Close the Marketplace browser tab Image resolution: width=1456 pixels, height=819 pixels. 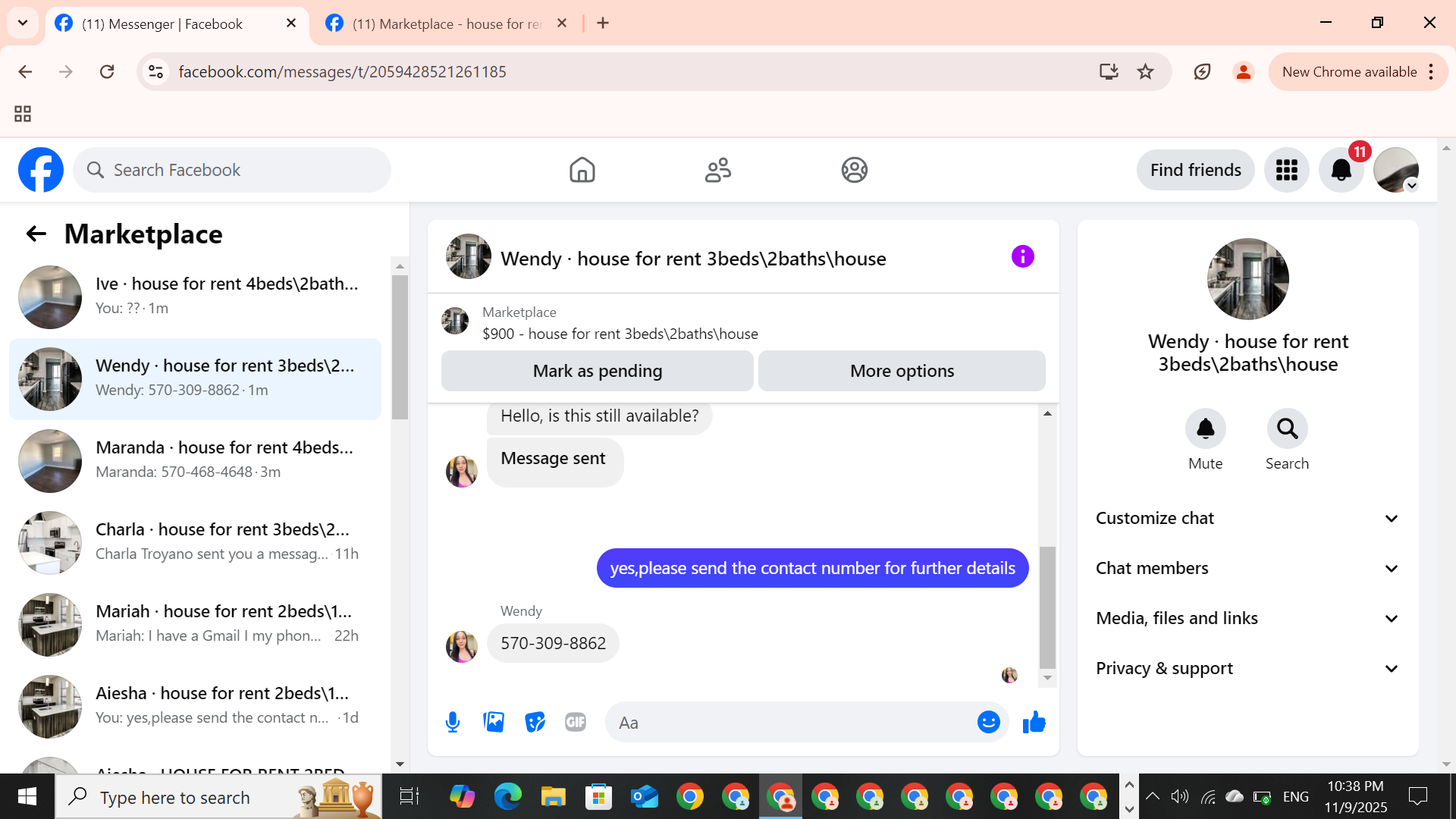pos(562,24)
